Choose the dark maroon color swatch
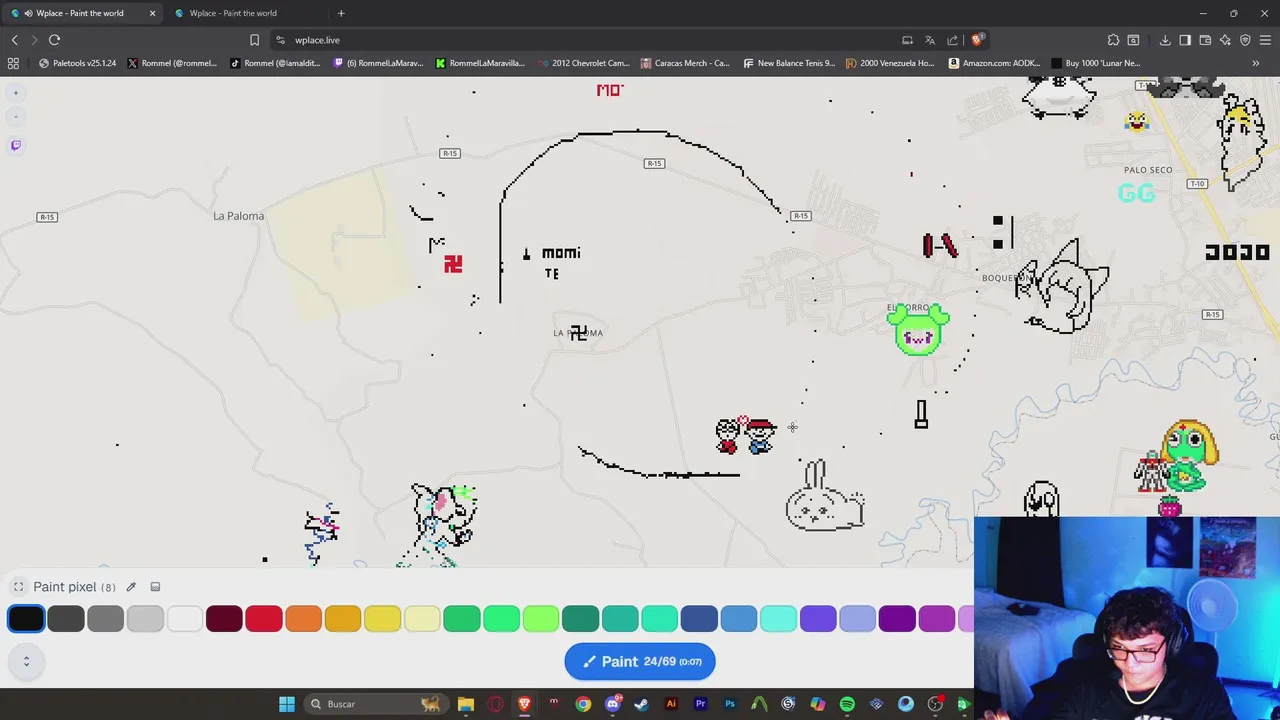The width and height of the screenshot is (1280, 720). (224, 619)
